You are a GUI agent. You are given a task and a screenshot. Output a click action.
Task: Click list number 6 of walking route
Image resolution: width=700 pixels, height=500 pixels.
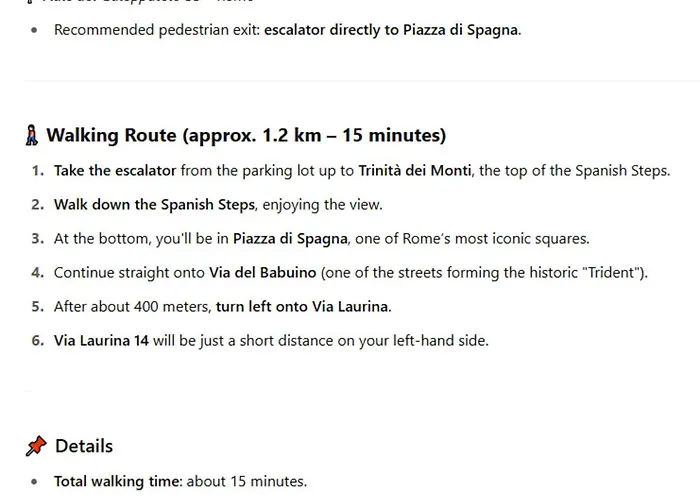coord(38,340)
